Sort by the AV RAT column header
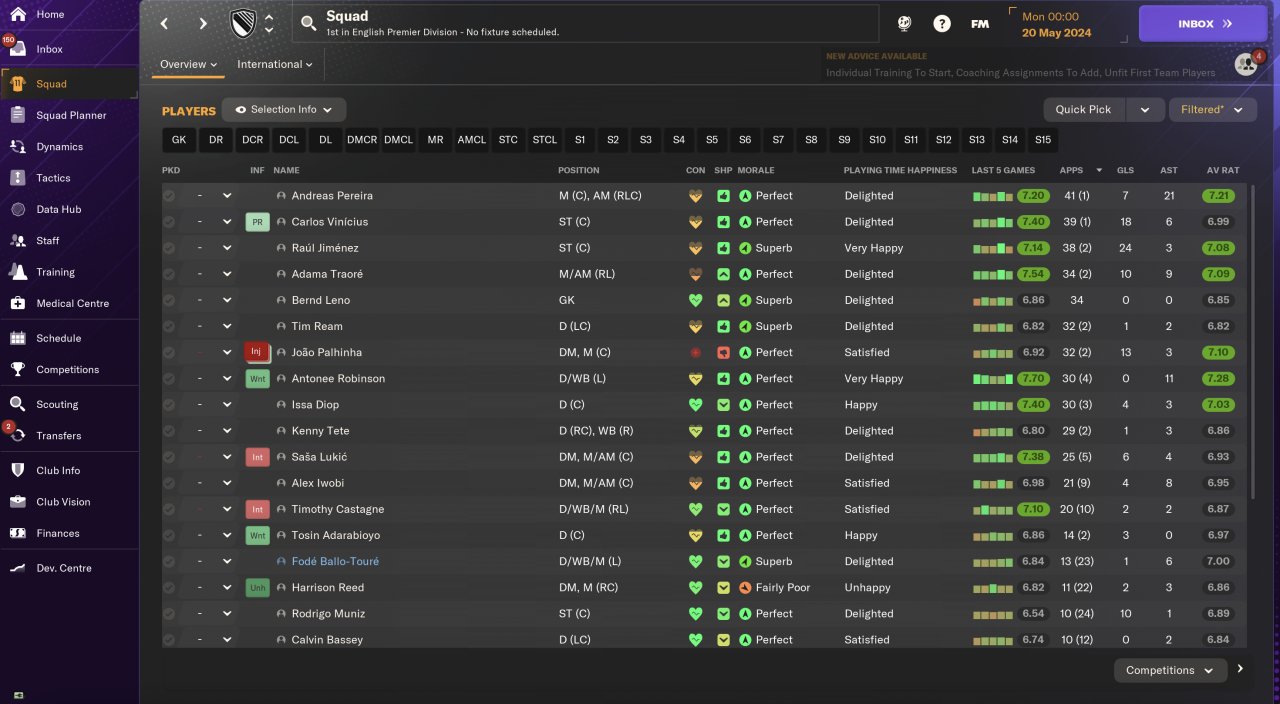Image resolution: width=1280 pixels, height=704 pixels. [x=1223, y=170]
